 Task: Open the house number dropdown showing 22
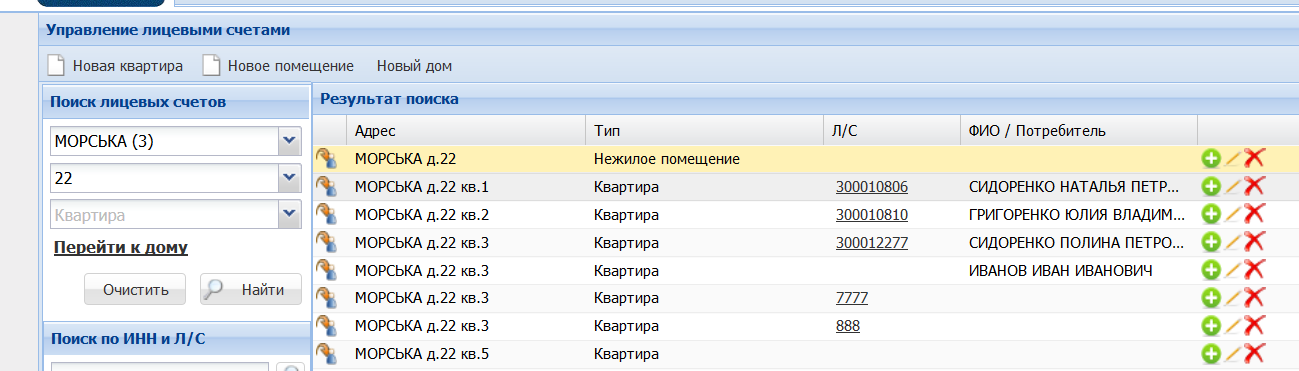coord(289,178)
